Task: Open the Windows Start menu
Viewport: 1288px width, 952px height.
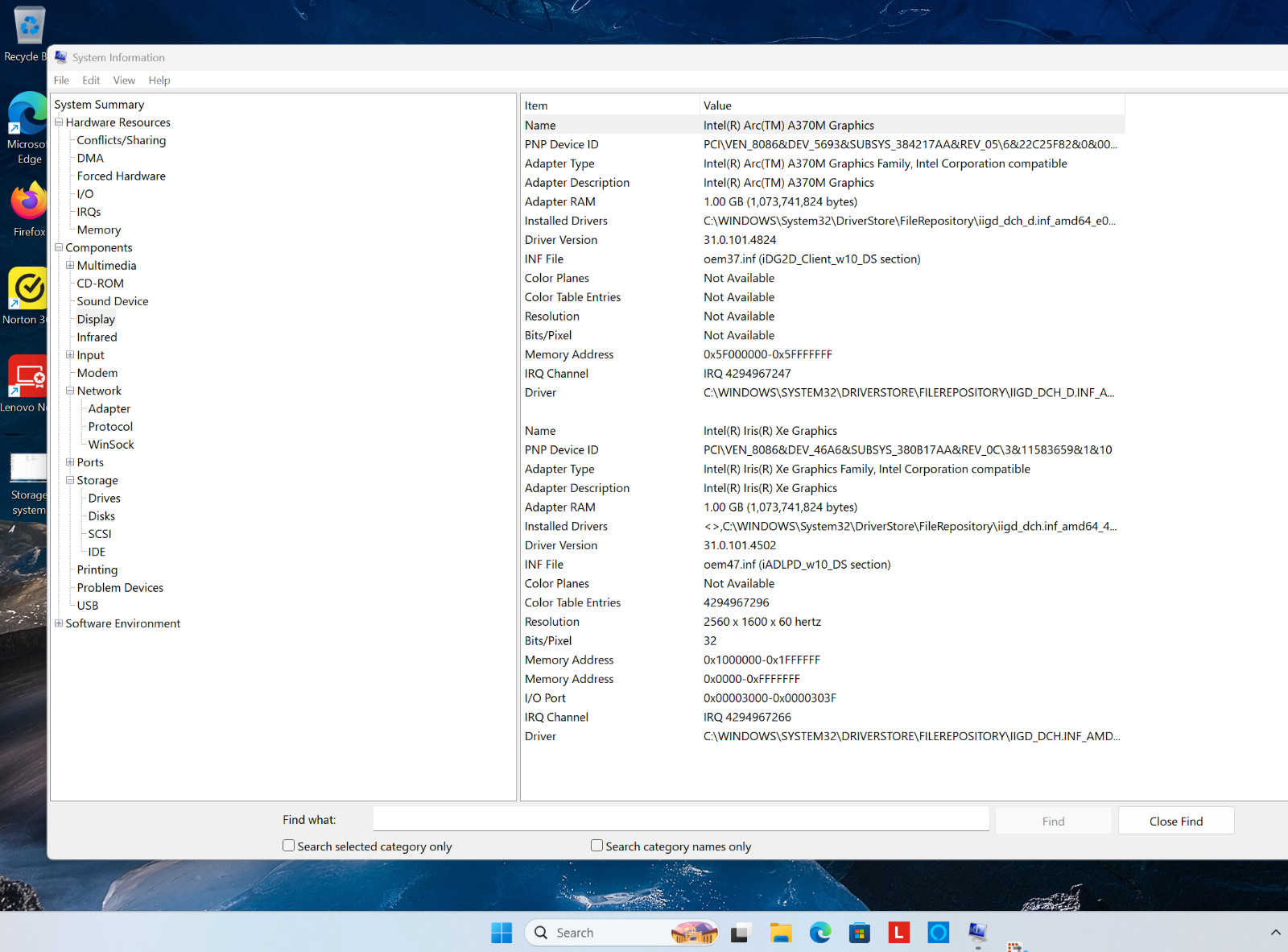Action: point(502,933)
